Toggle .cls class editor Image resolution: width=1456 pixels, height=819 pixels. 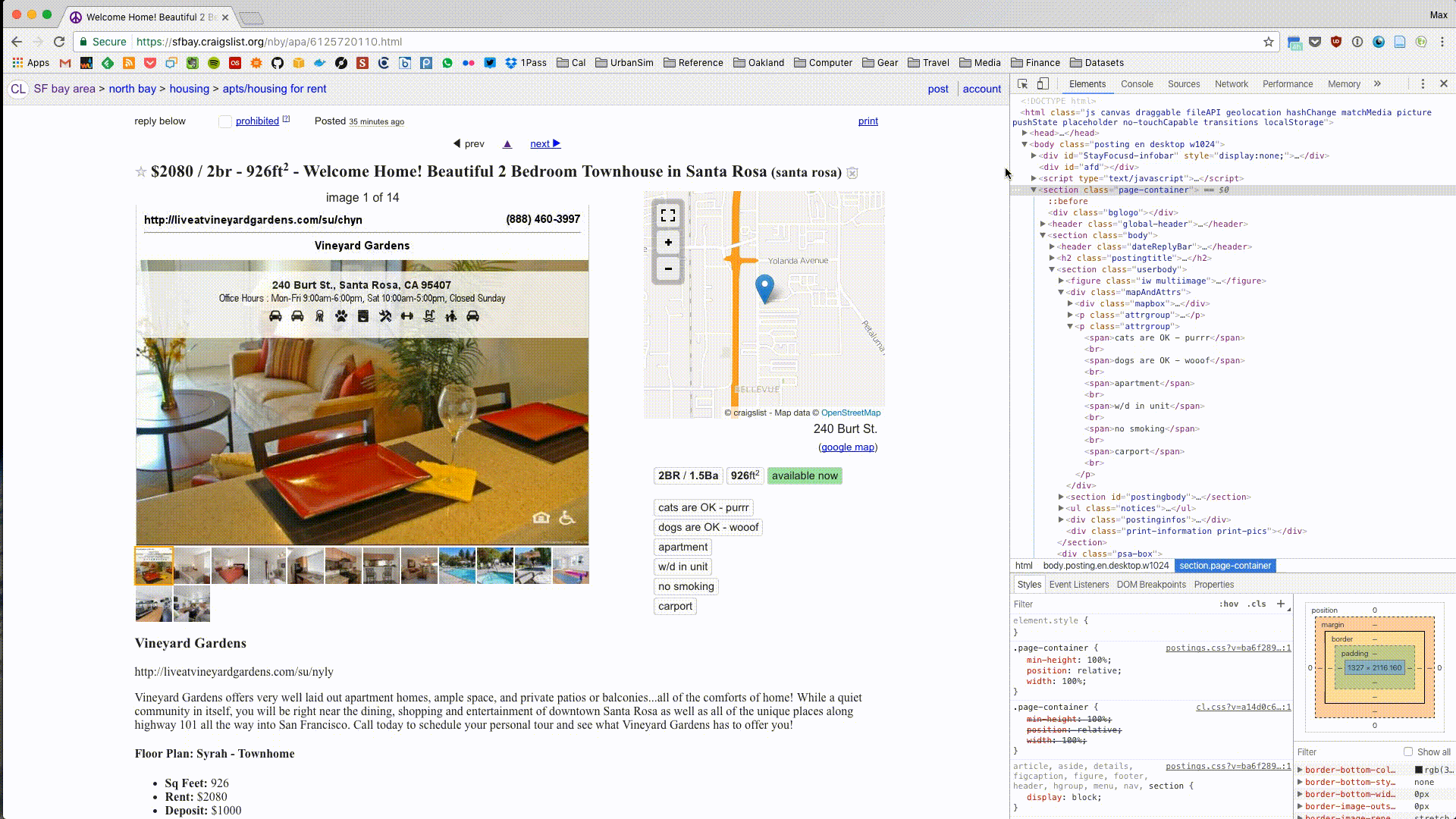click(x=1258, y=604)
